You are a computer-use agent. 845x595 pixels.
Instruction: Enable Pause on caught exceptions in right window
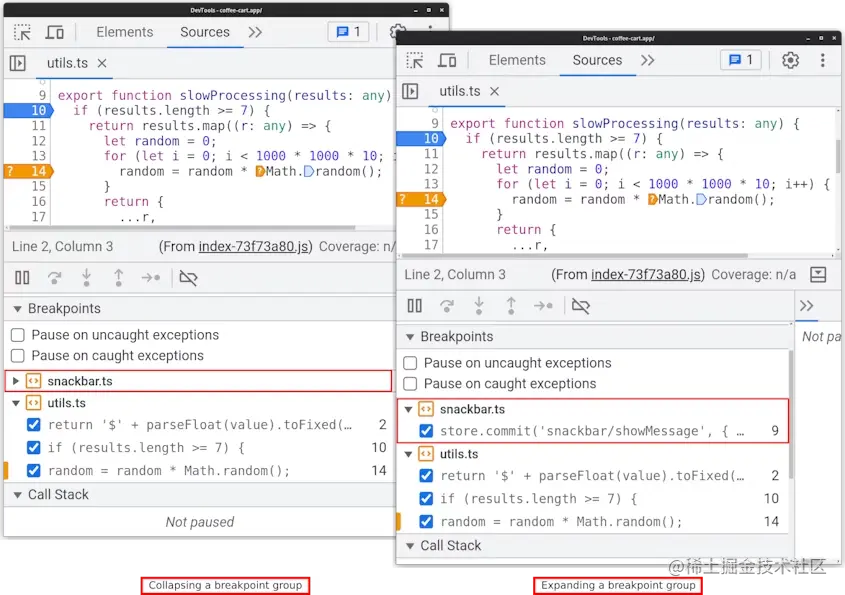(x=410, y=384)
